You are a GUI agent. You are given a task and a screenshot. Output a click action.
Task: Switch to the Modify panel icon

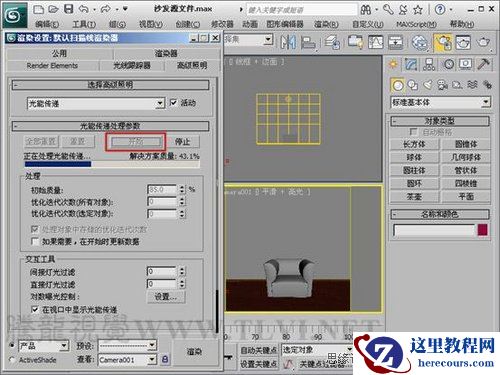click(x=411, y=64)
